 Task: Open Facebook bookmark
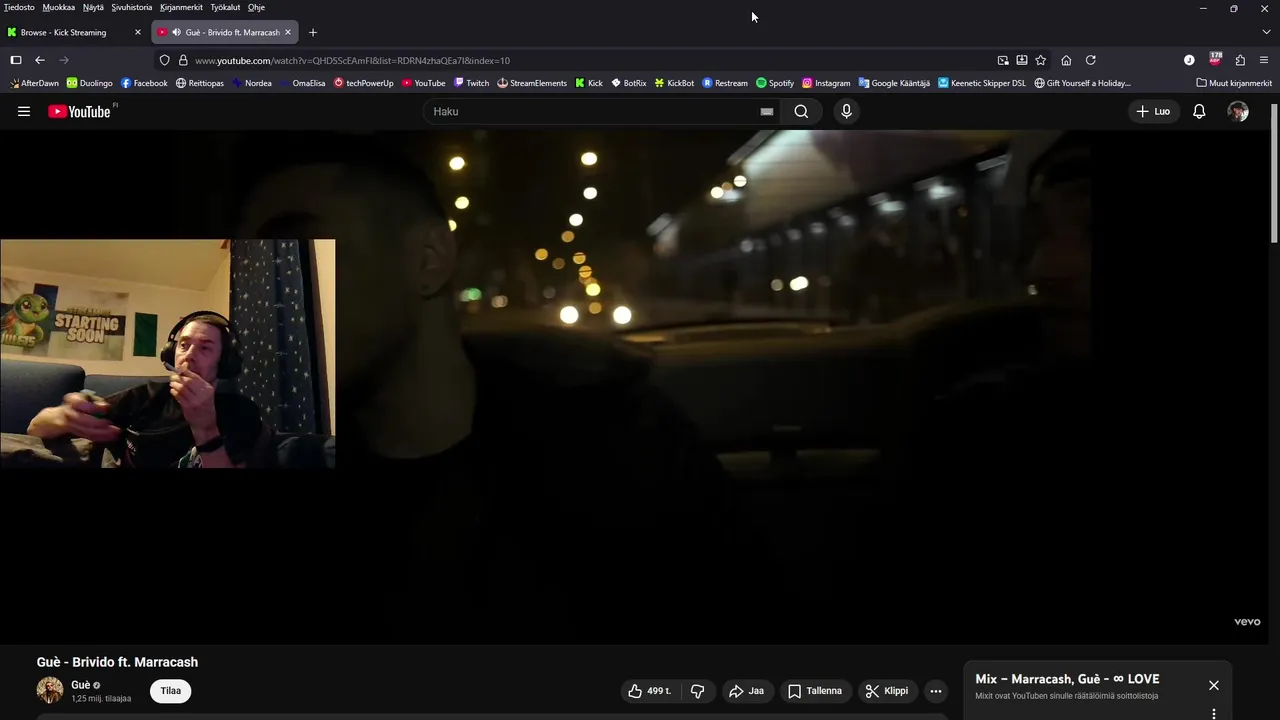pos(144,83)
